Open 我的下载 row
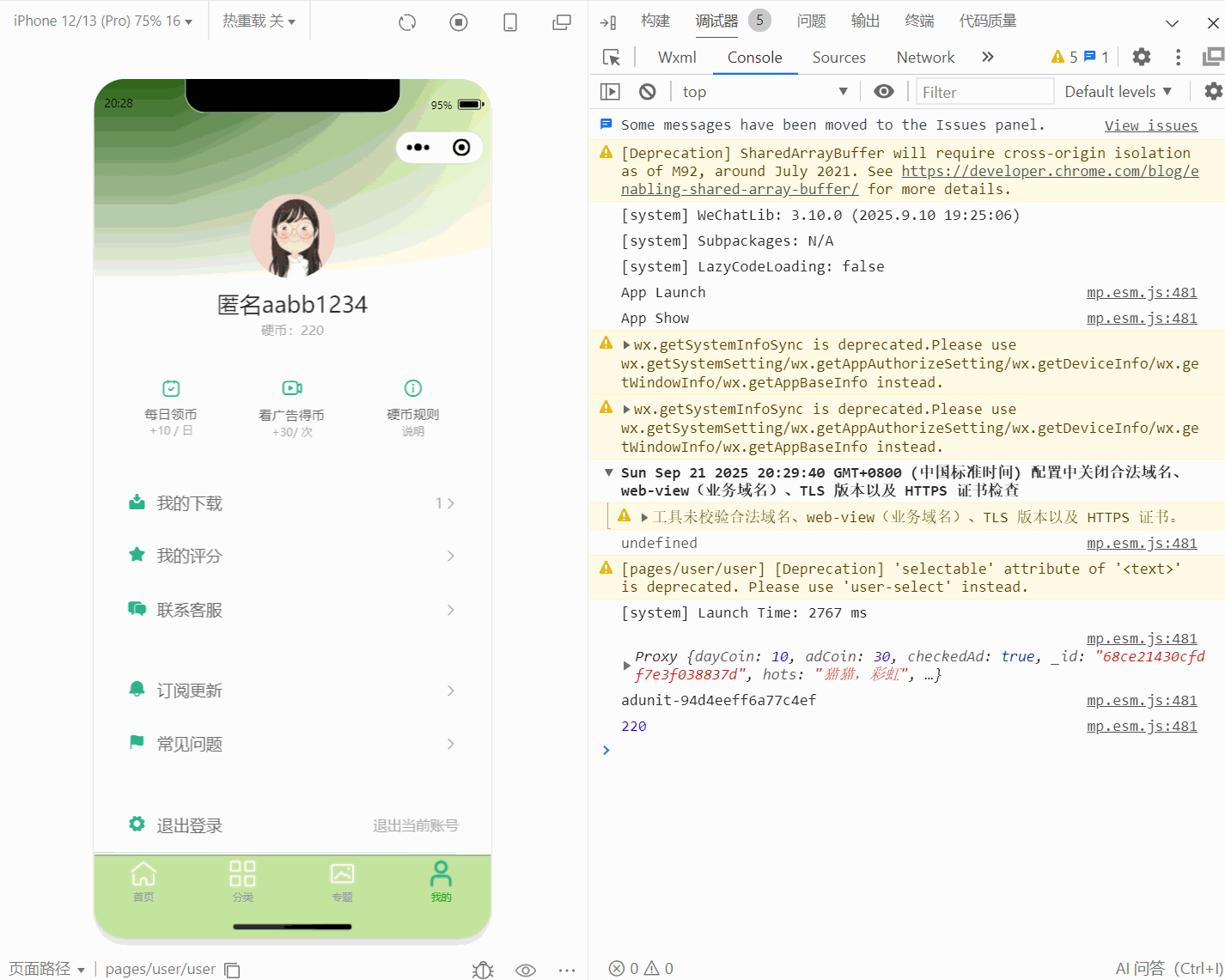Image resolution: width=1225 pixels, height=980 pixels. click(292, 503)
